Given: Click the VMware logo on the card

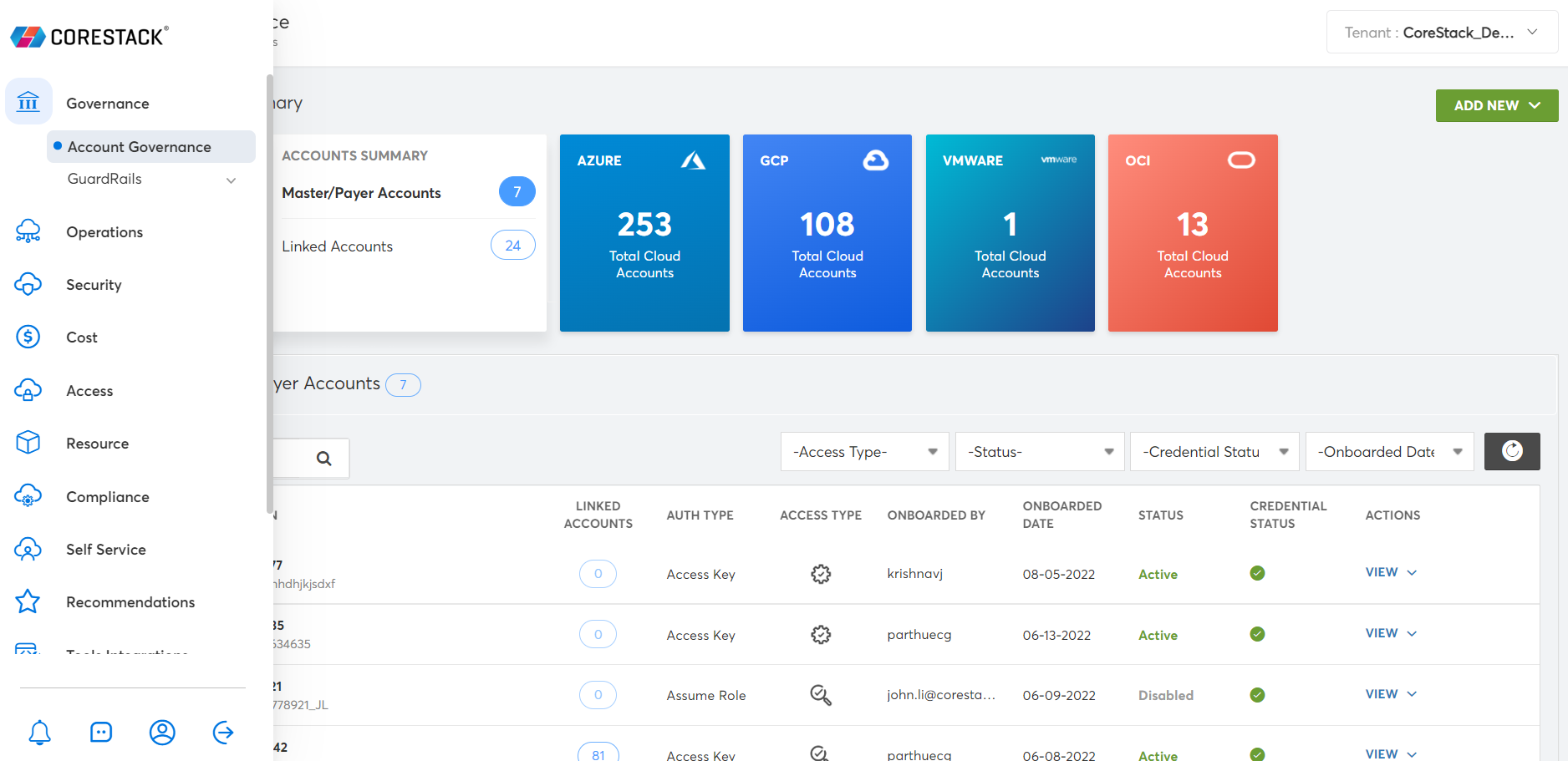Looking at the screenshot, I should pyautogui.click(x=1059, y=160).
